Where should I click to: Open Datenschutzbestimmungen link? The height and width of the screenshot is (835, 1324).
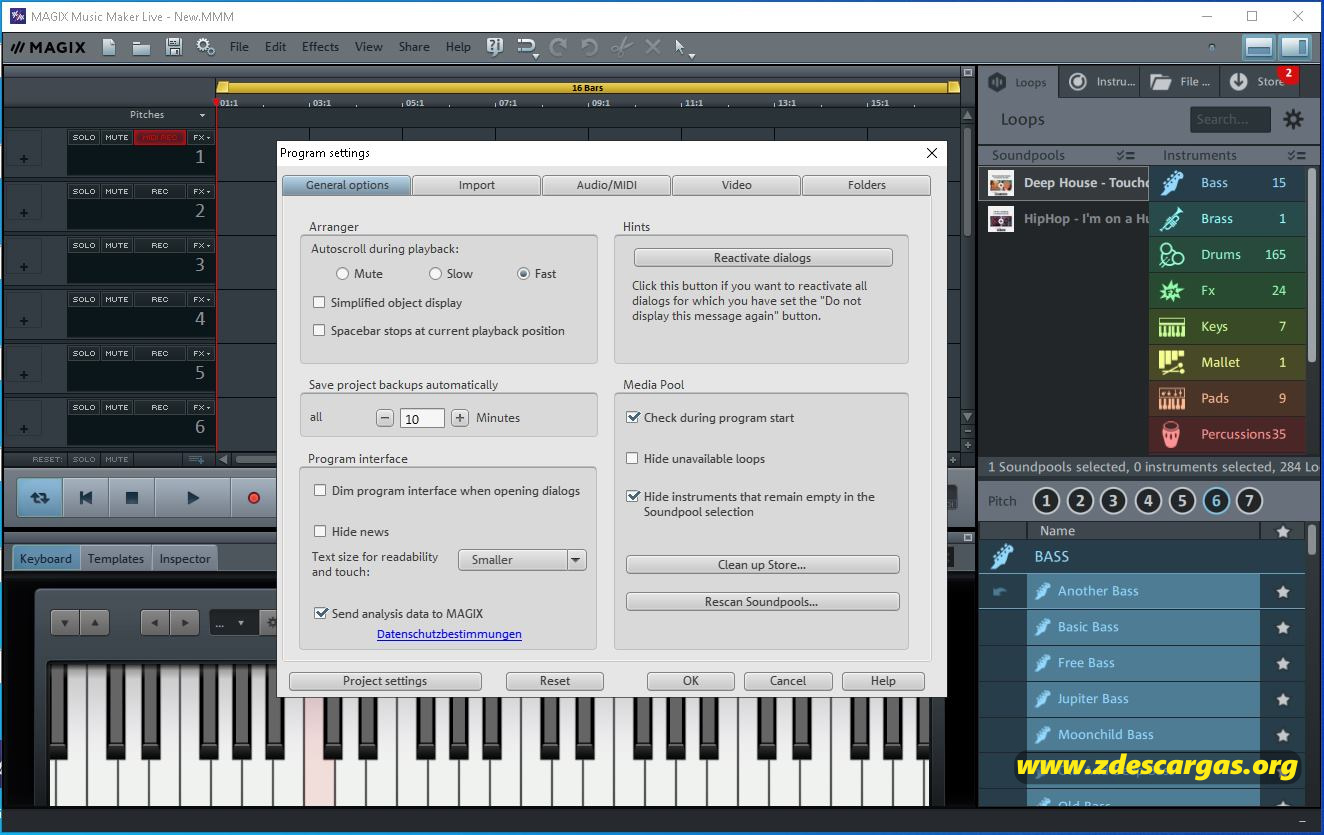click(449, 634)
